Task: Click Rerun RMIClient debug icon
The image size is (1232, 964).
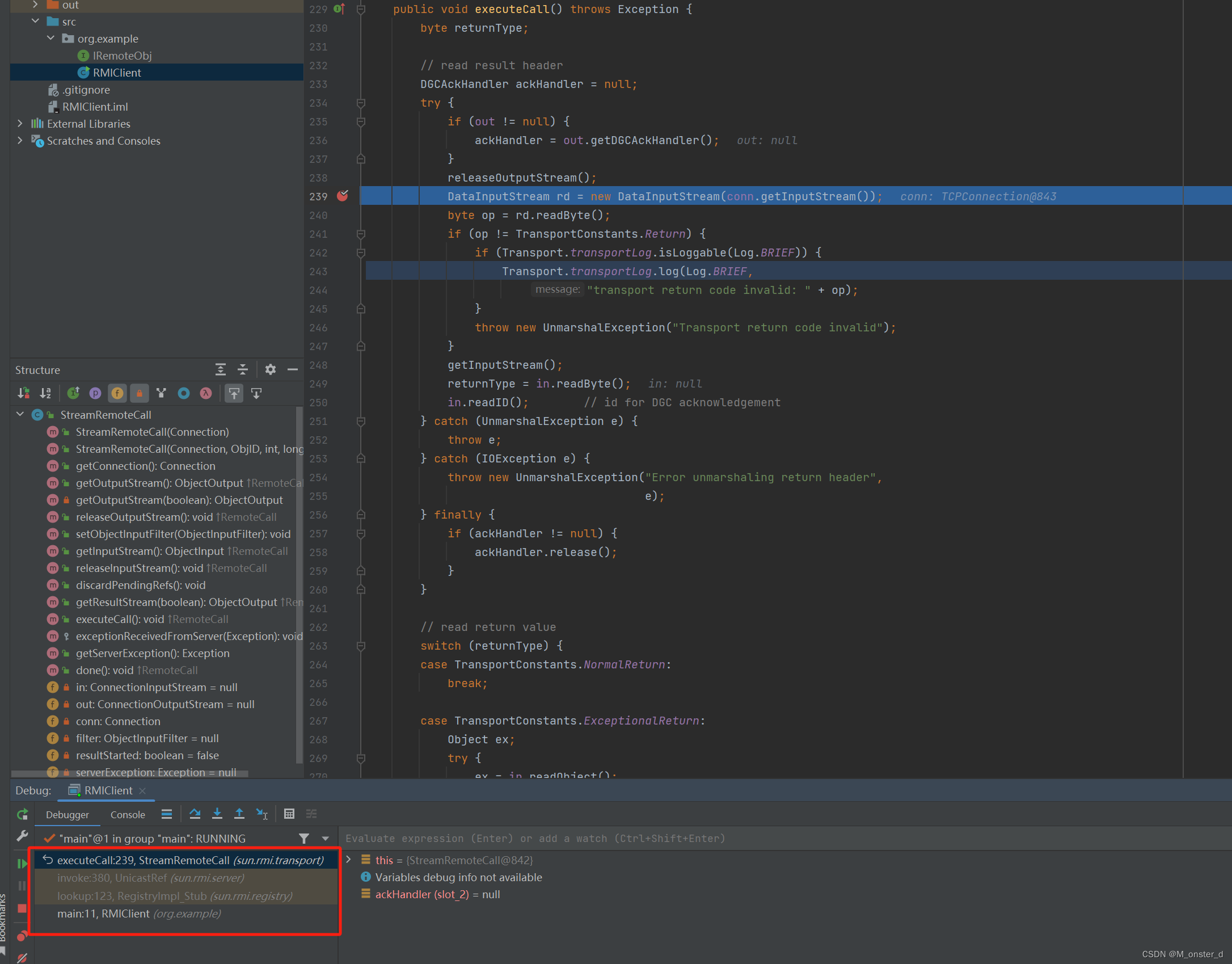Action: [22, 814]
